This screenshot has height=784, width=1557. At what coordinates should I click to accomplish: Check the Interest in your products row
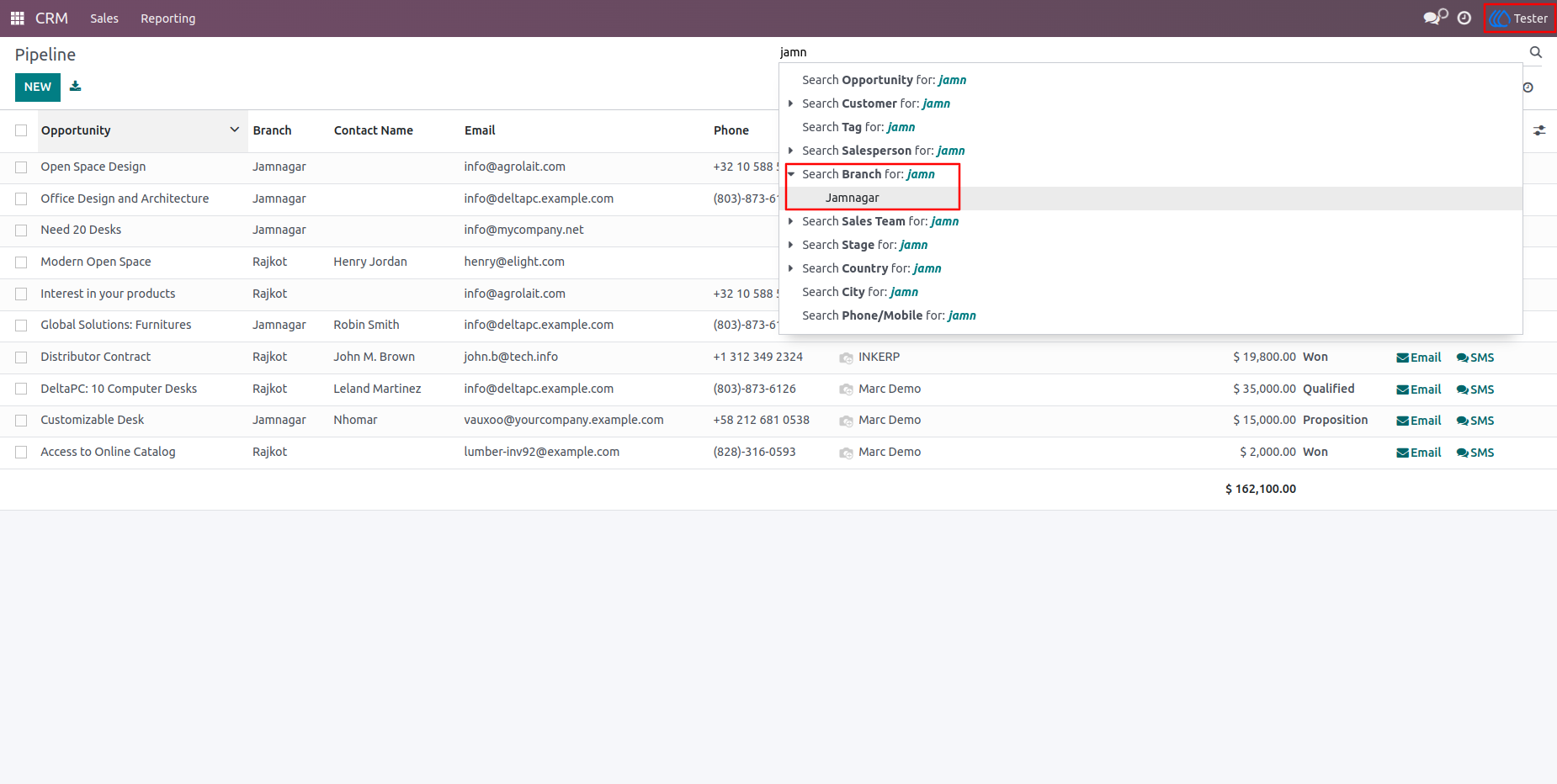21,294
